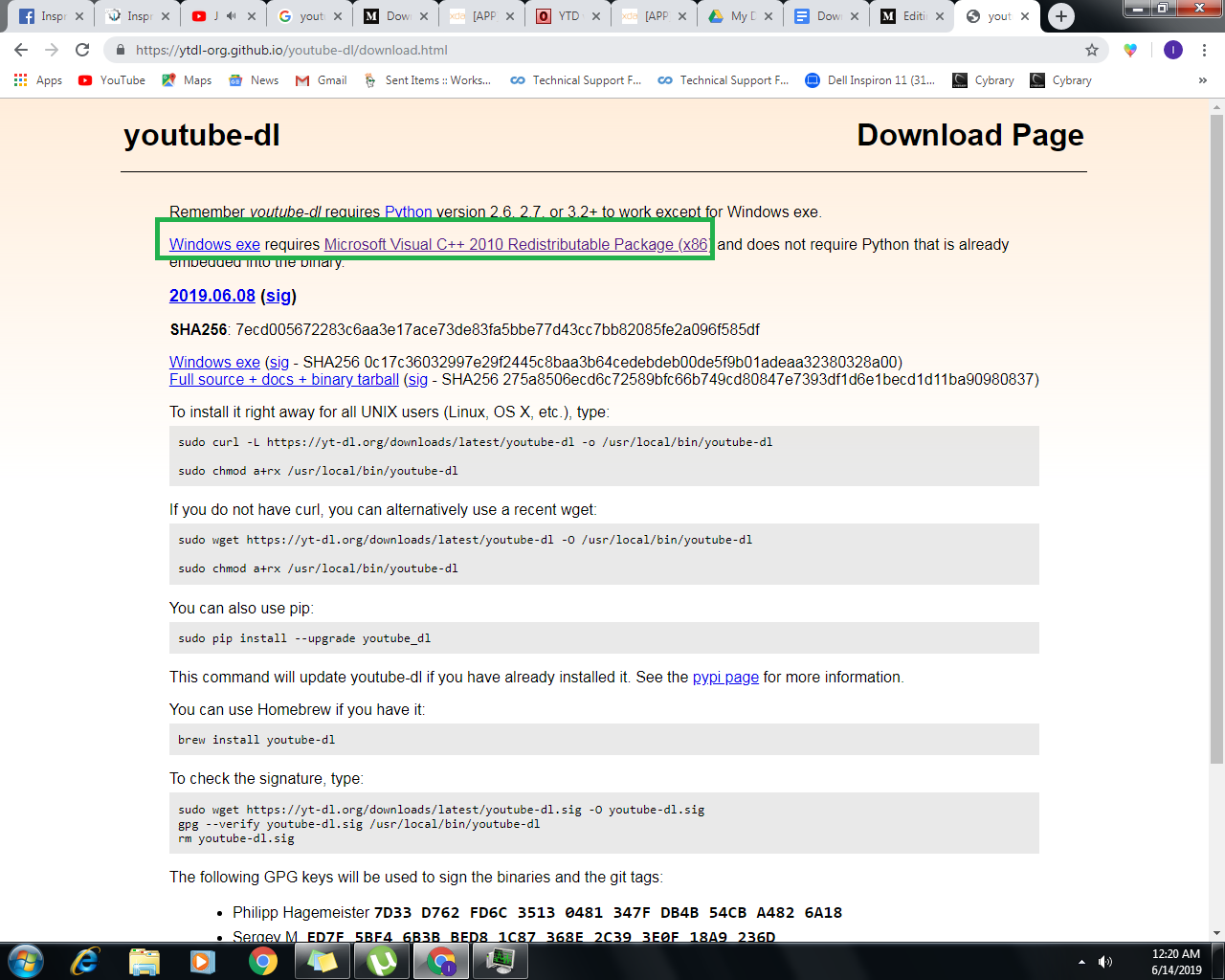Image resolution: width=1225 pixels, height=980 pixels.
Task: Mute the YouTube tab via speaker icon
Action: click(x=231, y=16)
